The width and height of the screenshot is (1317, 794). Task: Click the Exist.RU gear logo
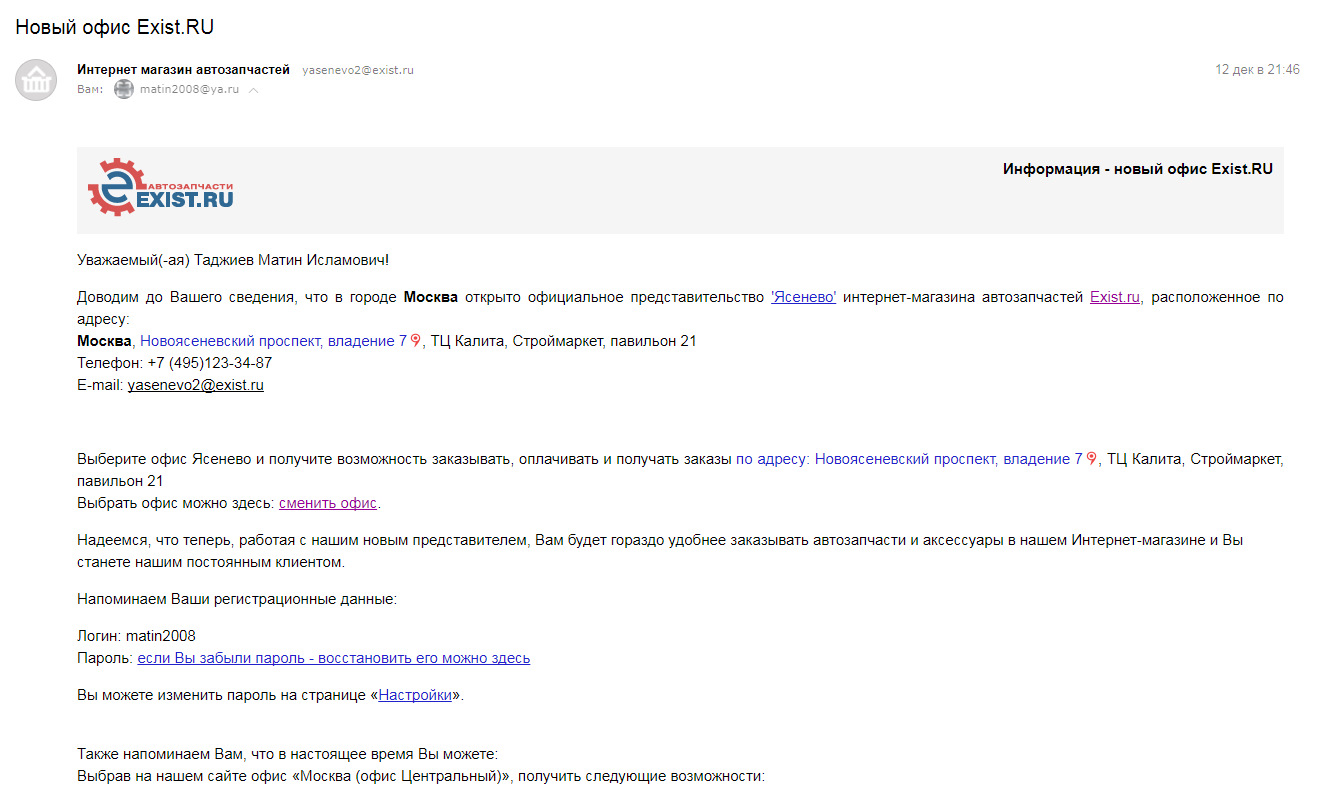[x=160, y=187]
